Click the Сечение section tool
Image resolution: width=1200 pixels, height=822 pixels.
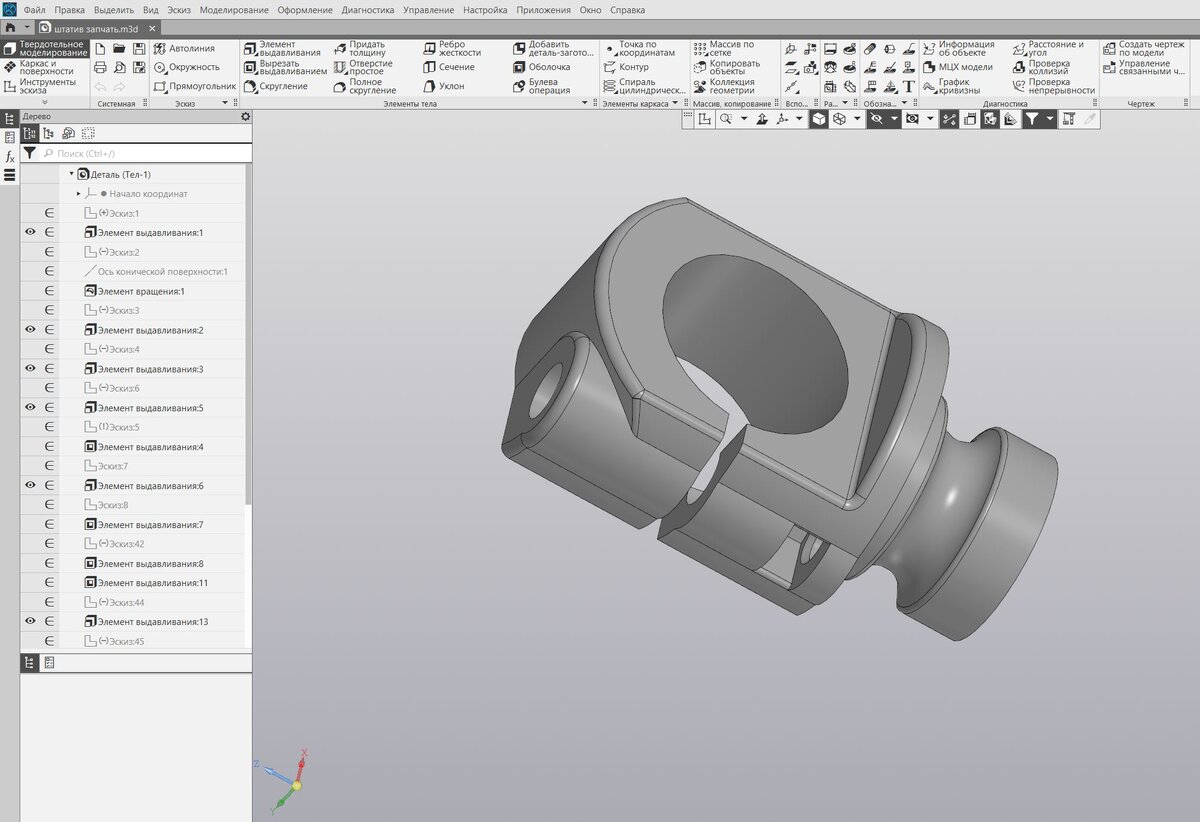click(x=448, y=67)
